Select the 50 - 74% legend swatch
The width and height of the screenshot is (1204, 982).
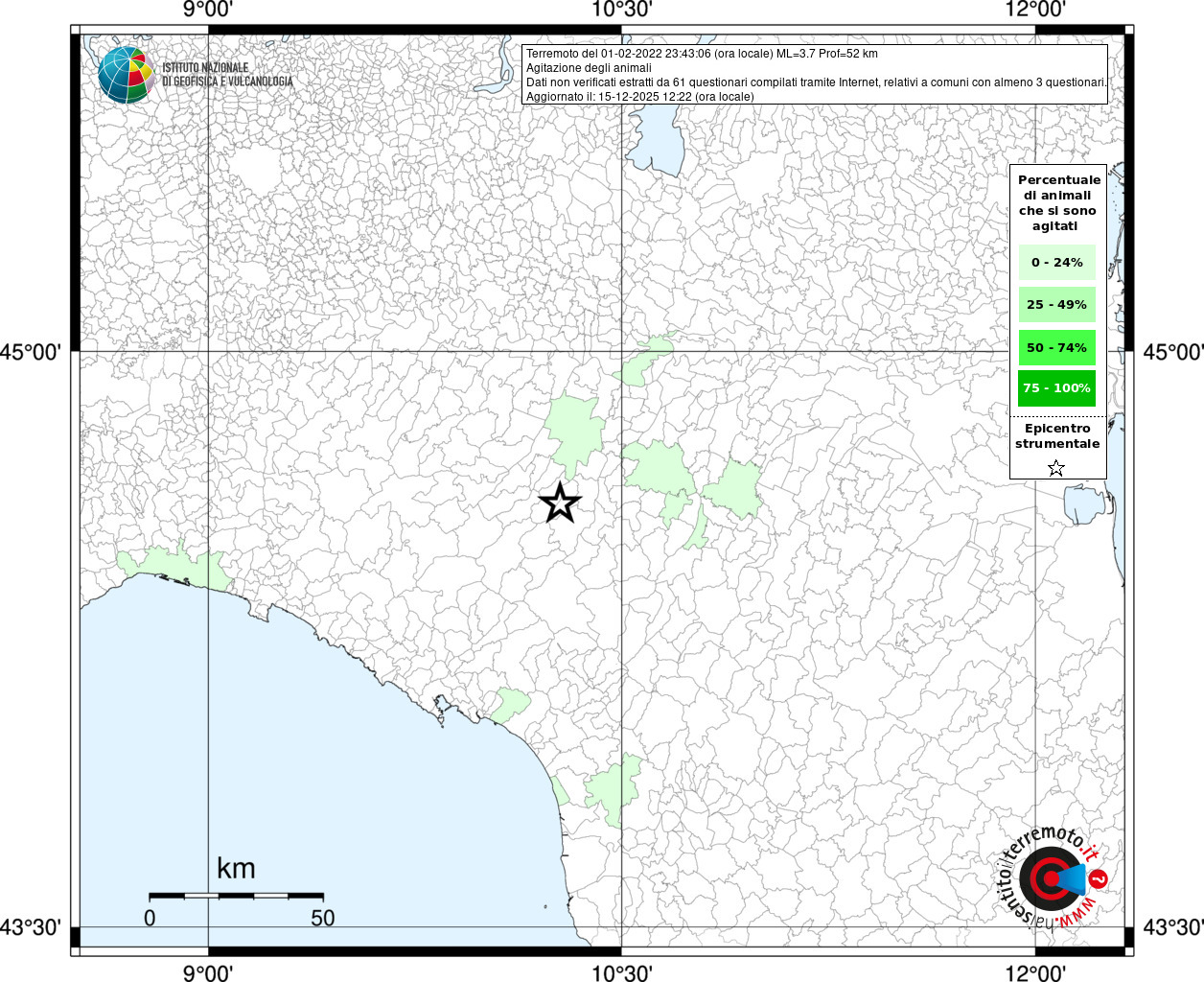pyautogui.click(x=1056, y=347)
